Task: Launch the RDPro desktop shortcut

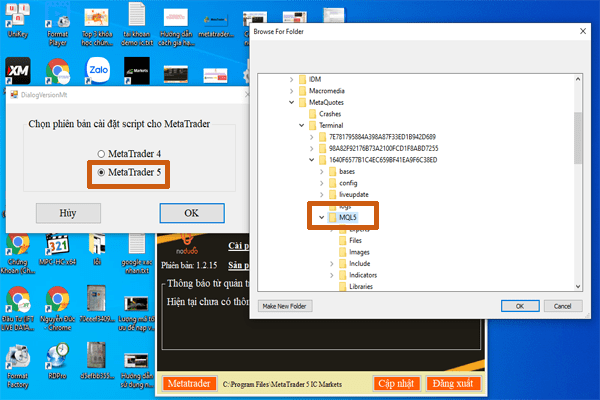Action: coord(57,362)
